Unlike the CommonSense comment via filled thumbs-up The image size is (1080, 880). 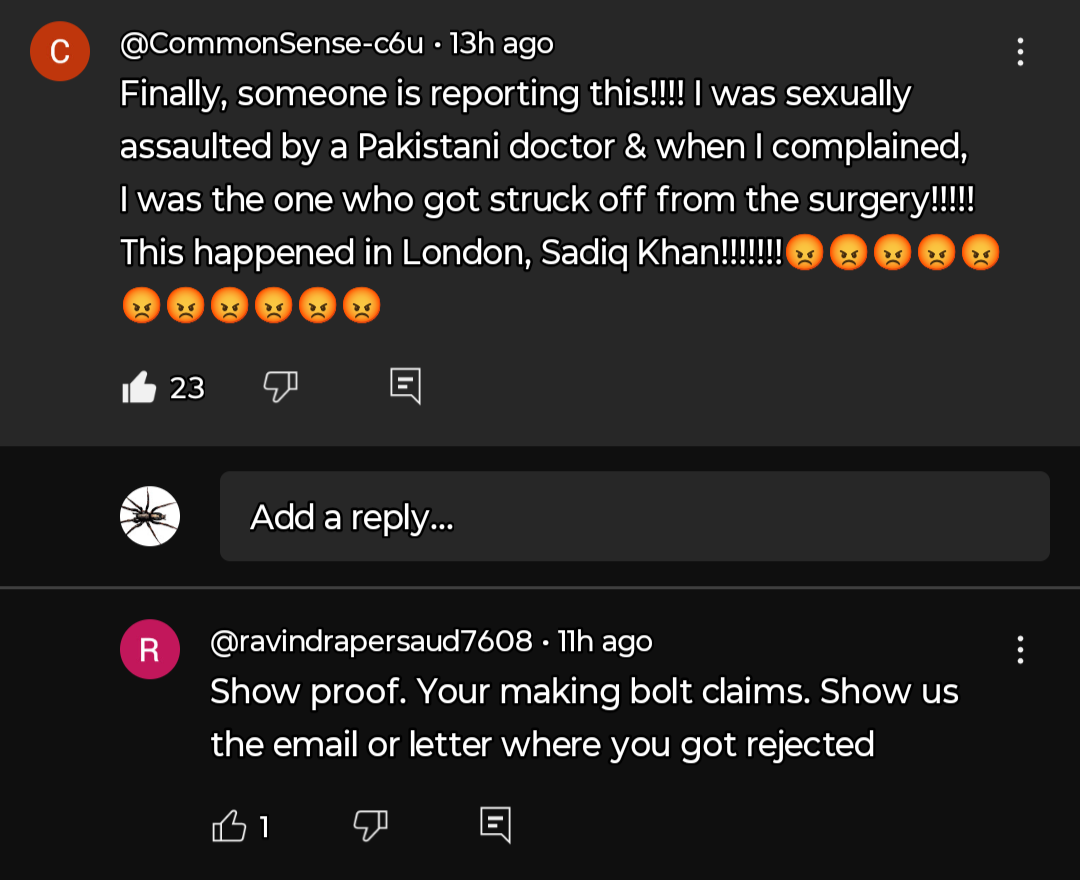point(140,387)
